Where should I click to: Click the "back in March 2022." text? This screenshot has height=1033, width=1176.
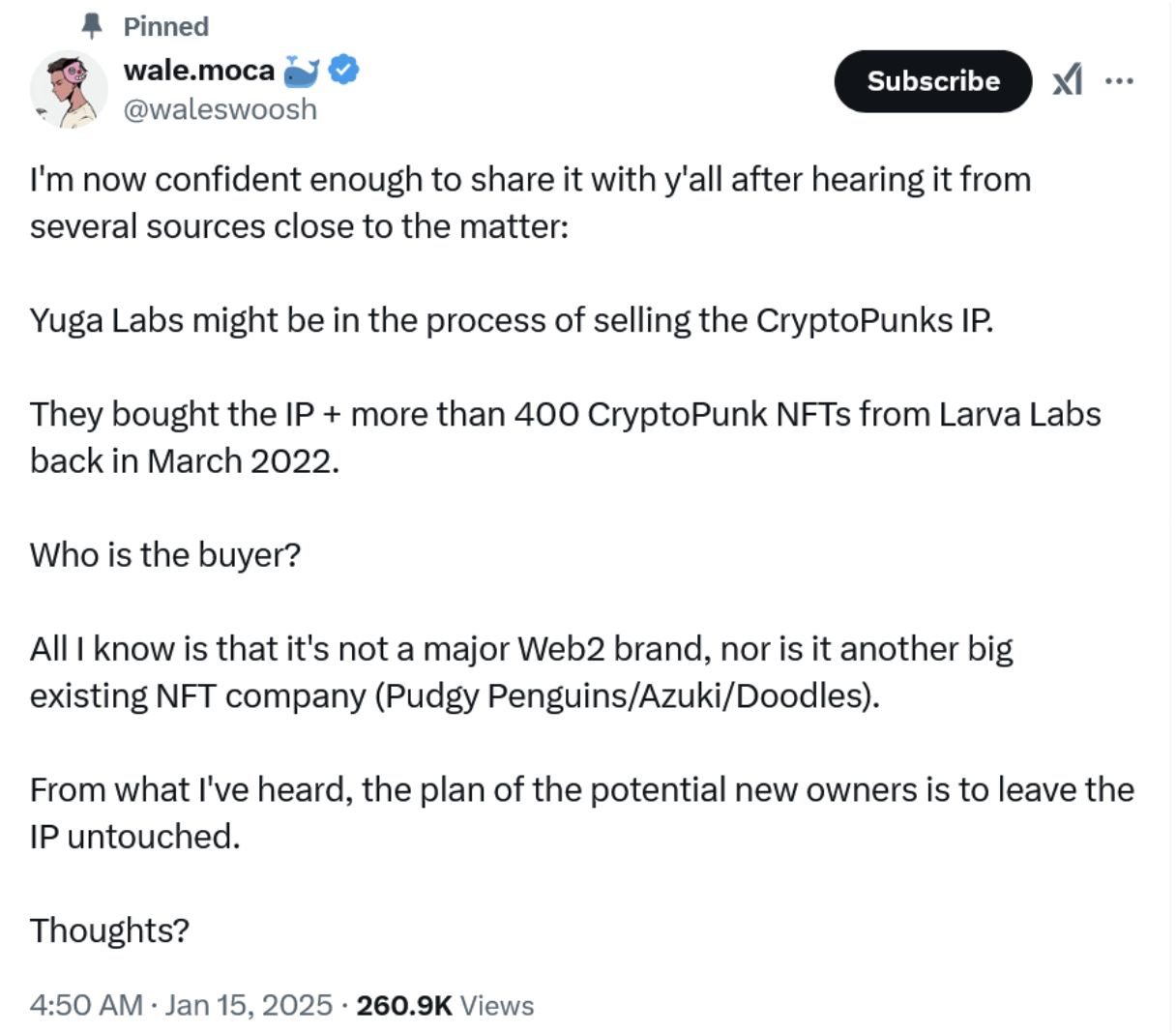tap(185, 460)
